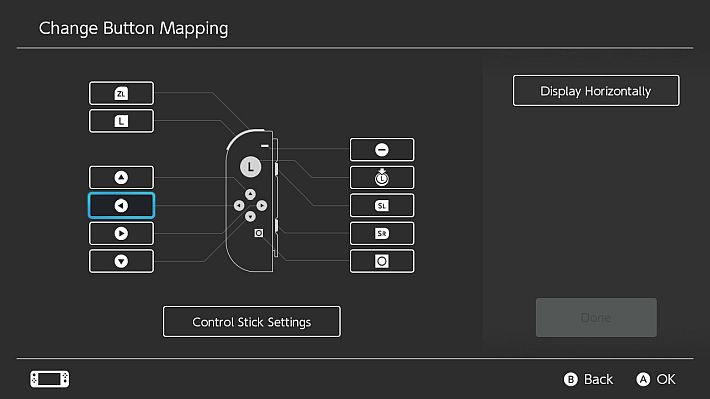Click the L stick on the Joy-Con diagram
The height and width of the screenshot is (399, 710).
tap(250, 167)
